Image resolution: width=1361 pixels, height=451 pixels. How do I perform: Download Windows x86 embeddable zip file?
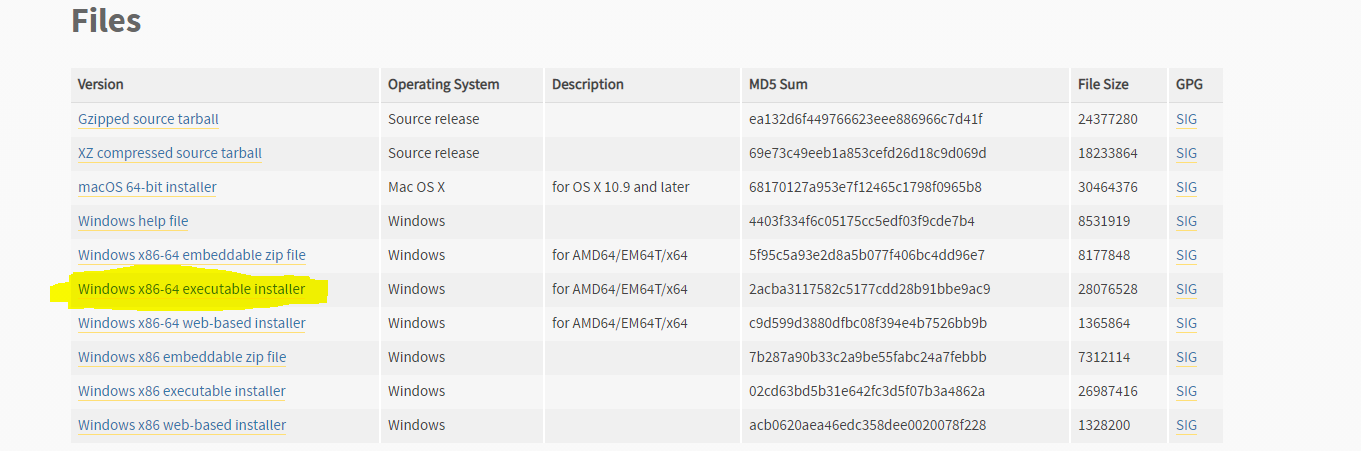click(x=182, y=357)
